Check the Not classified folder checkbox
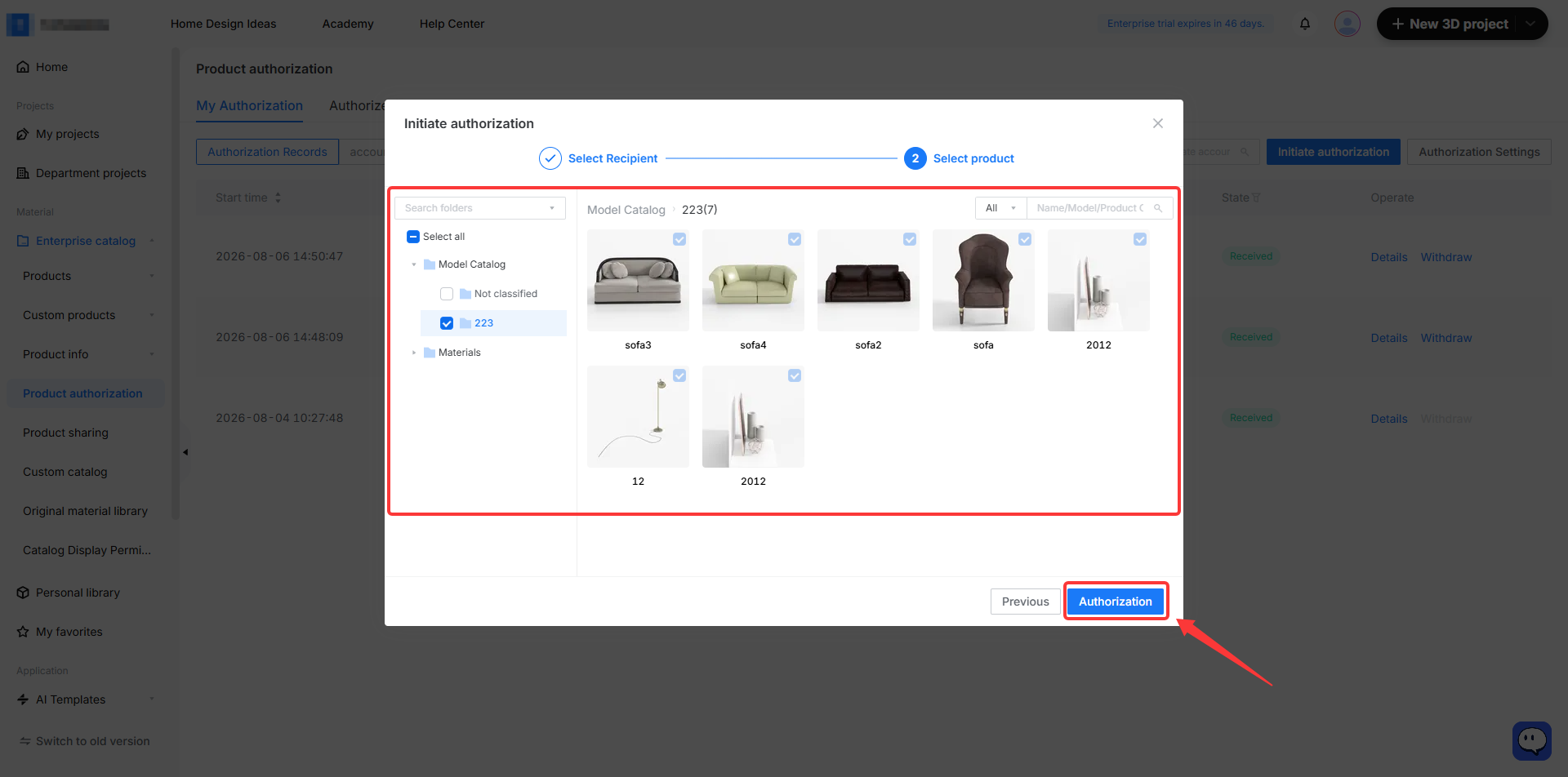The width and height of the screenshot is (1568, 777). pyautogui.click(x=447, y=294)
